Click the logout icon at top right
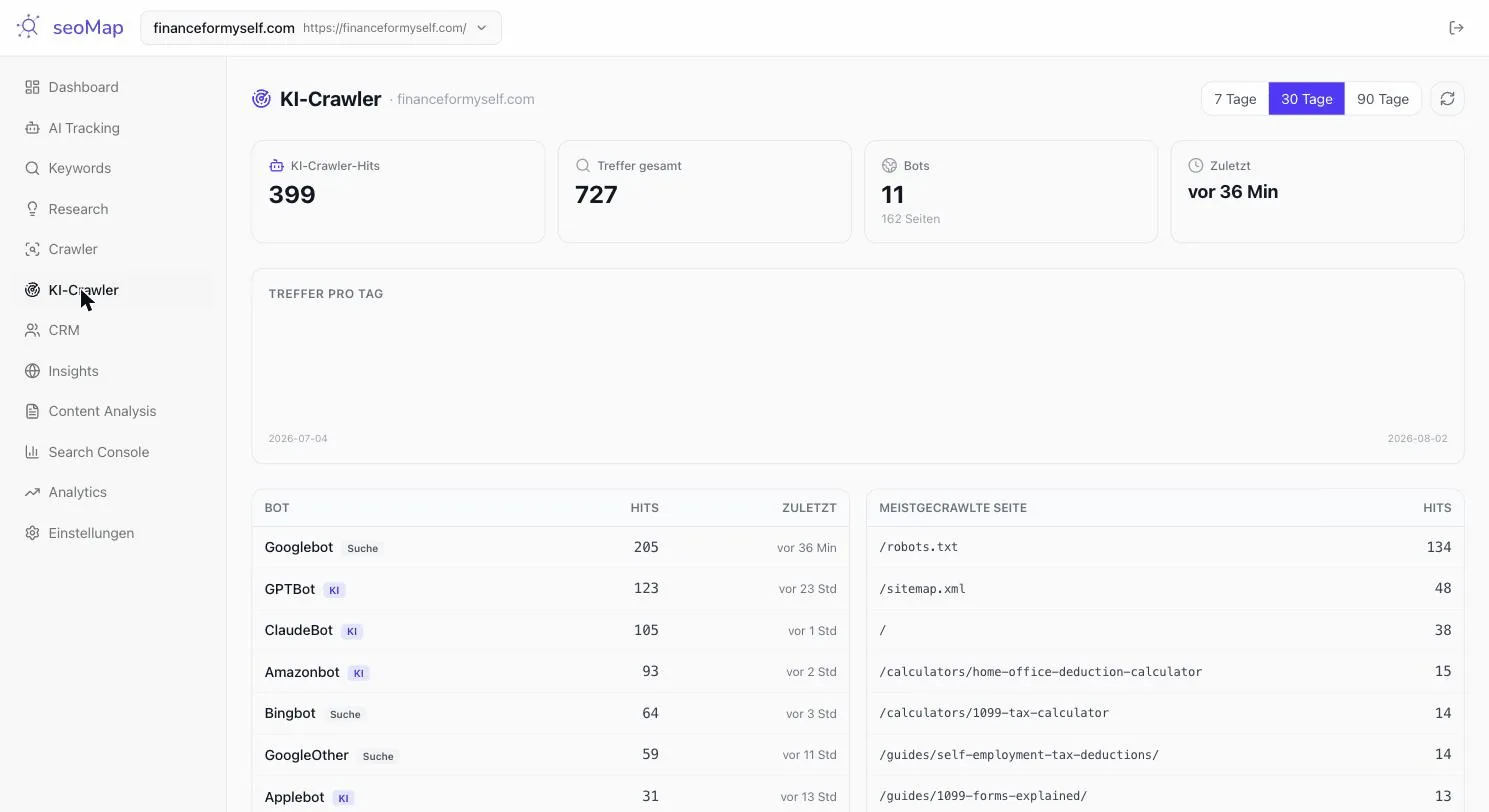 [x=1456, y=28]
